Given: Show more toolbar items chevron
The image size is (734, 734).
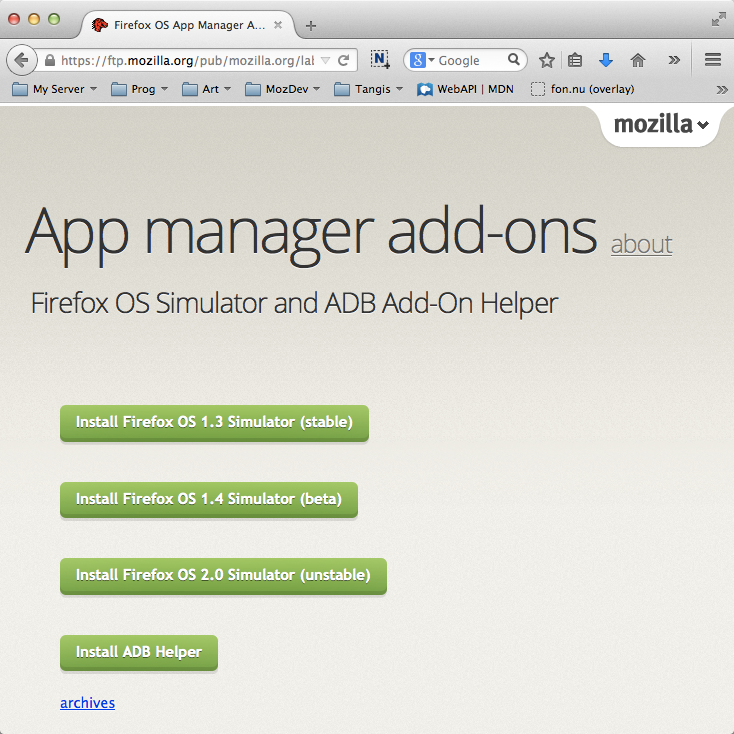Looking at the screenshot, I should click(x=674, y=60).
